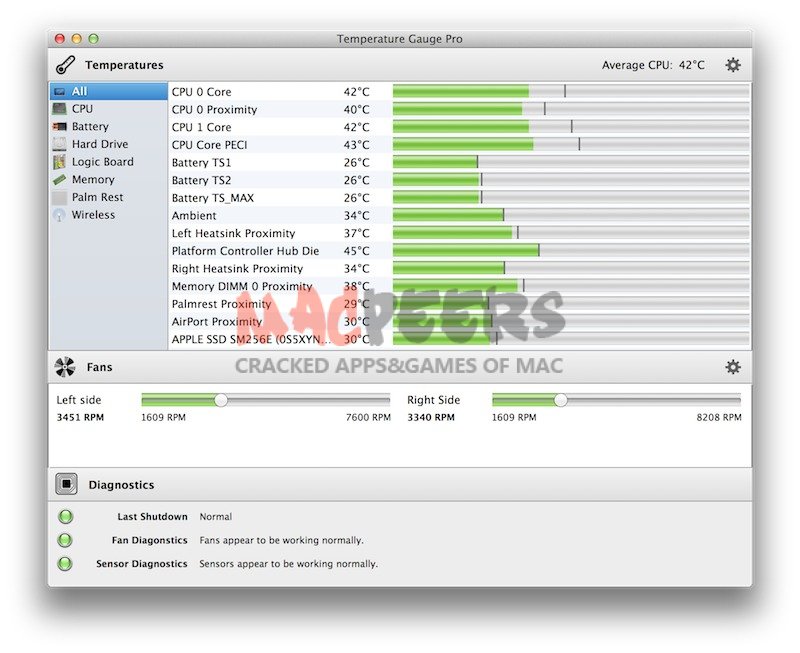Viewport: 800px width, 653px height.
Task: Click the CPU chip icon in sidebar
Action: (59, 109)
